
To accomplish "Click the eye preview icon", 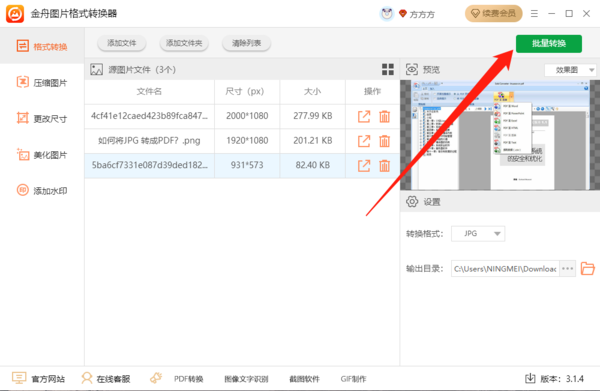I will (x=412, y=69).
